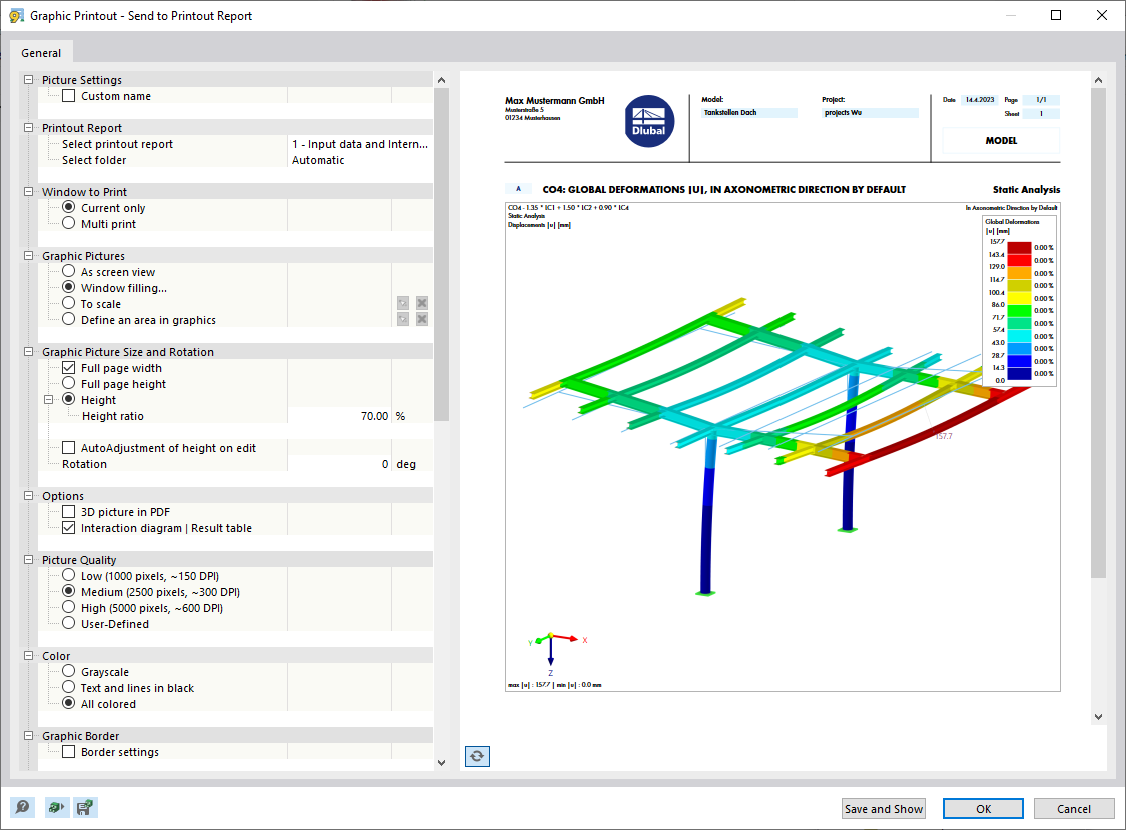Select User-Defined picture quality
Image resolution: width=1126 pixels, height=830 pixels.
point(68,623)
